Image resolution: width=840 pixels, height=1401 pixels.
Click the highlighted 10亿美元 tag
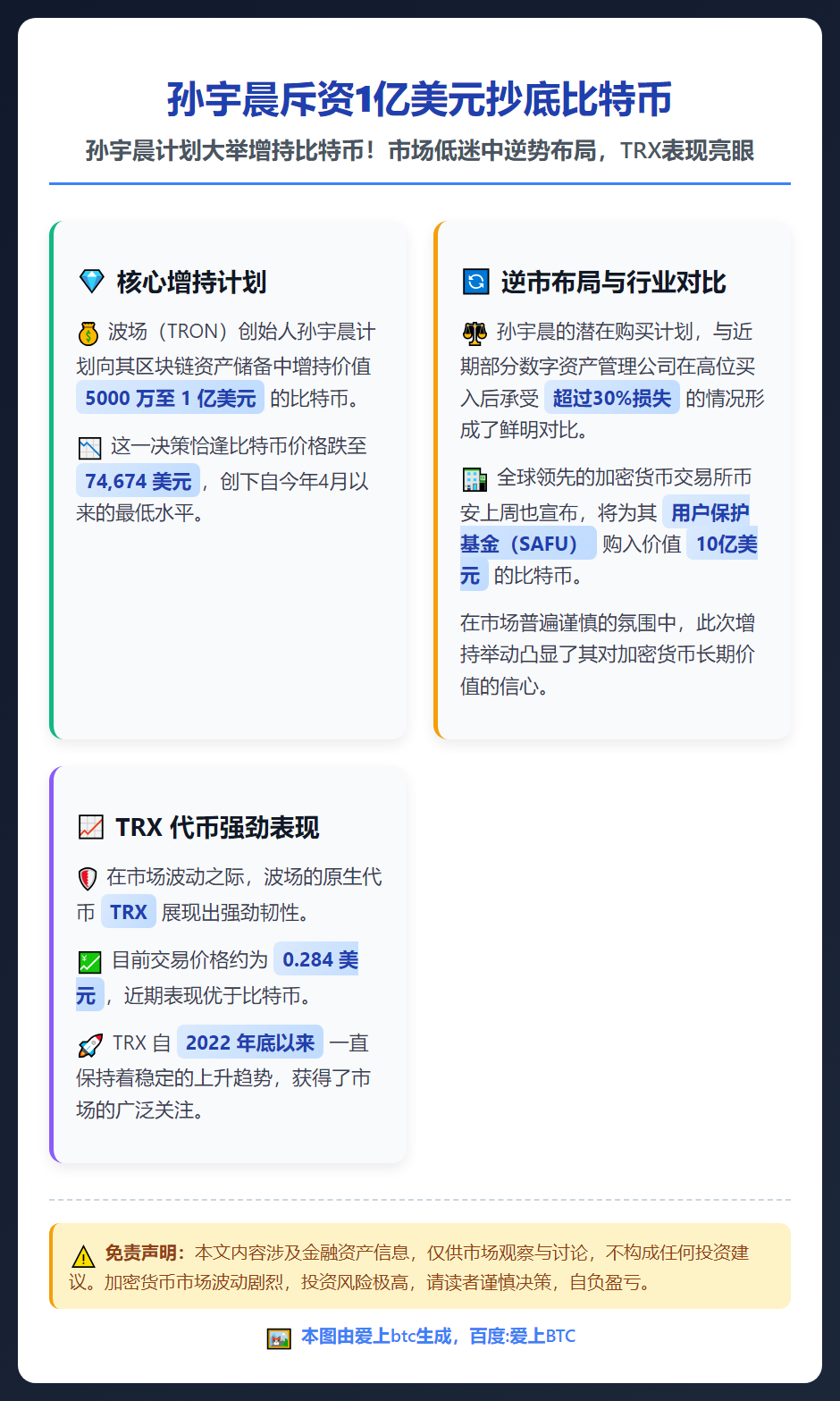609,559
